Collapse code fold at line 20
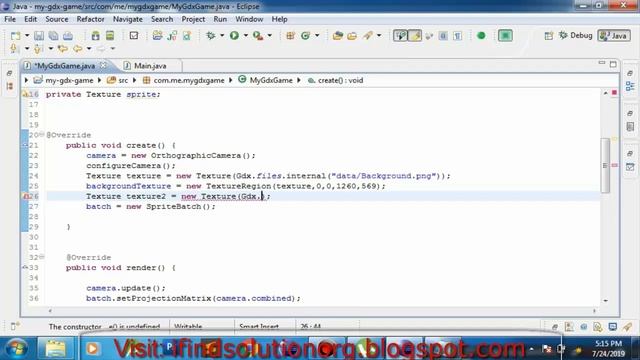 tap(42, 134)
